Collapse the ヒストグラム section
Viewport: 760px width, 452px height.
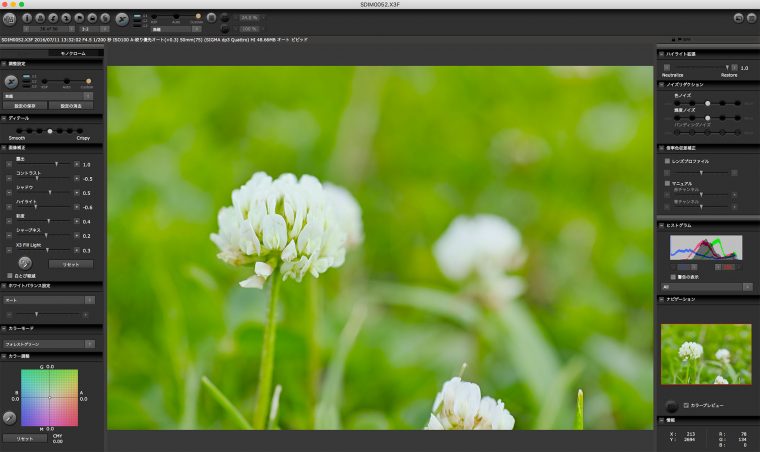662,225
